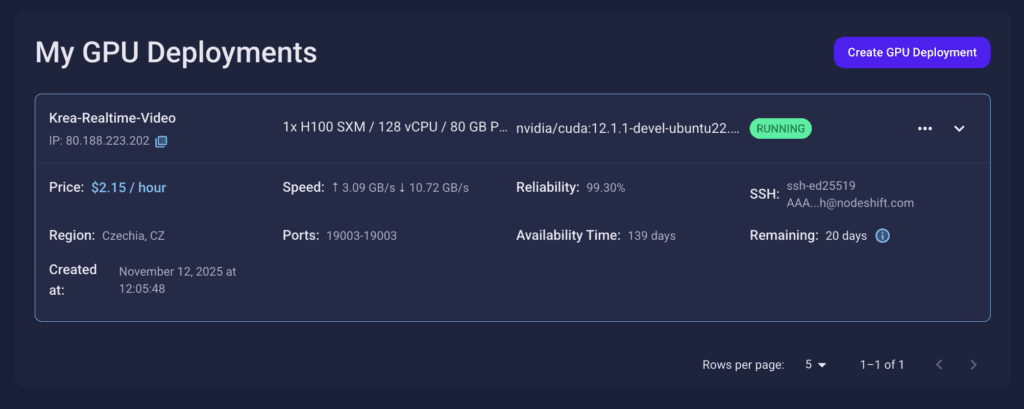The width and height of the screenshot is (1024, 409).
Task: Select the nvidia/cuda image name text
Action: click(628, 129)
